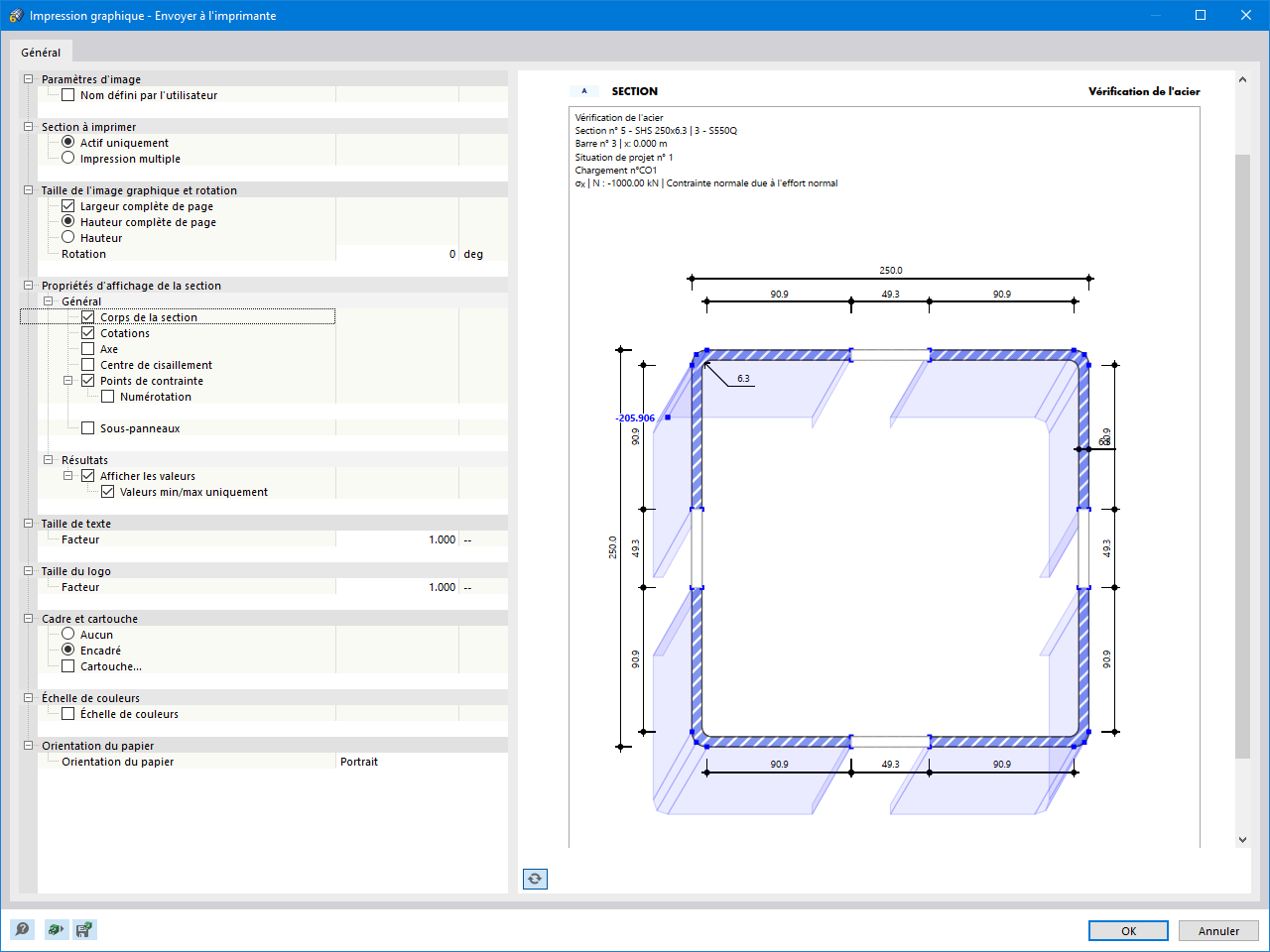Open the paper orientation 'Portrait' dropdown
This screenshot has width=1270, height=952.
point(422,762)
